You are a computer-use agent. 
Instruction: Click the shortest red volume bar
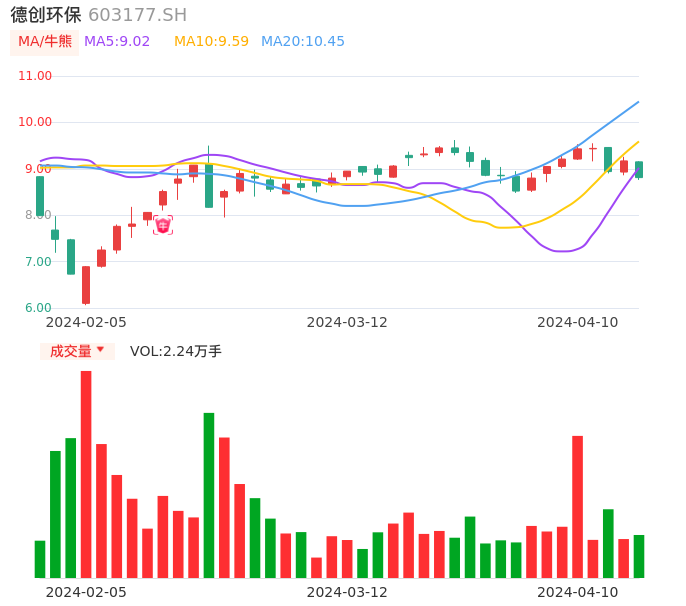pos(316,567)
